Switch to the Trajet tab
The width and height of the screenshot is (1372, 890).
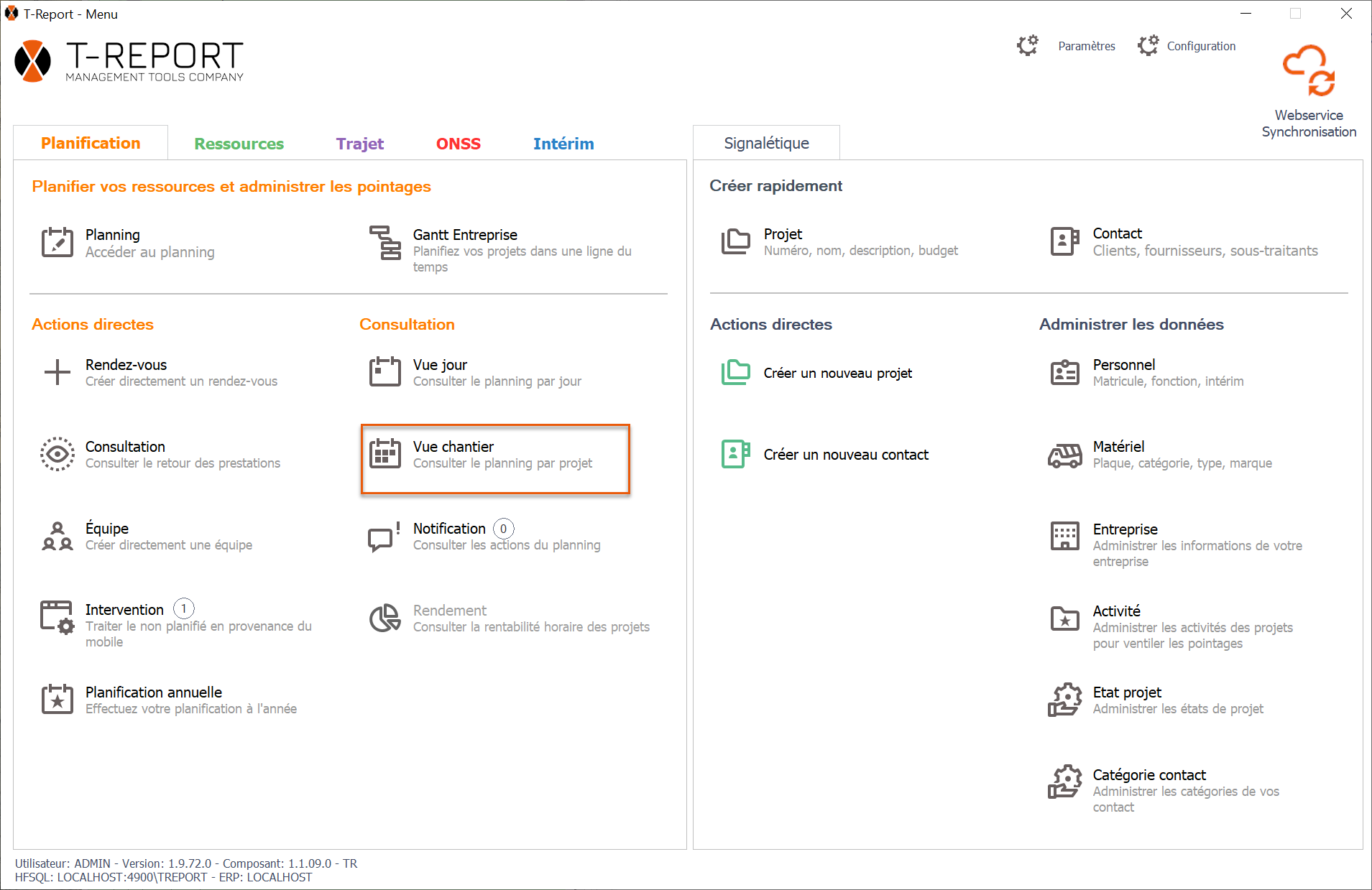[x=359, y=144]
